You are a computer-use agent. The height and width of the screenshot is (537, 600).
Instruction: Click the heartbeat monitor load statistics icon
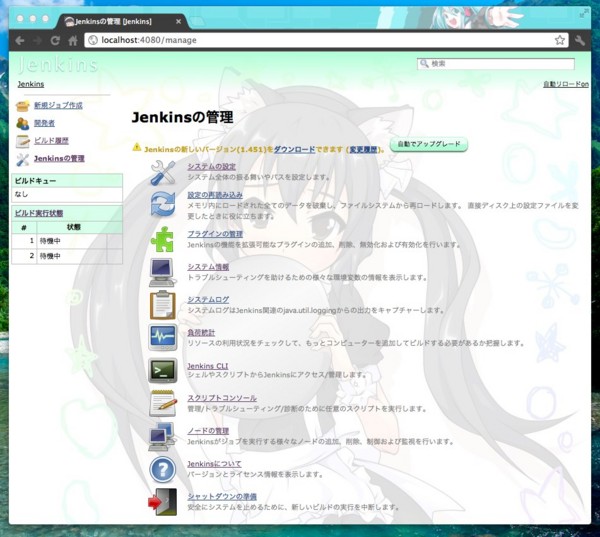163,337
